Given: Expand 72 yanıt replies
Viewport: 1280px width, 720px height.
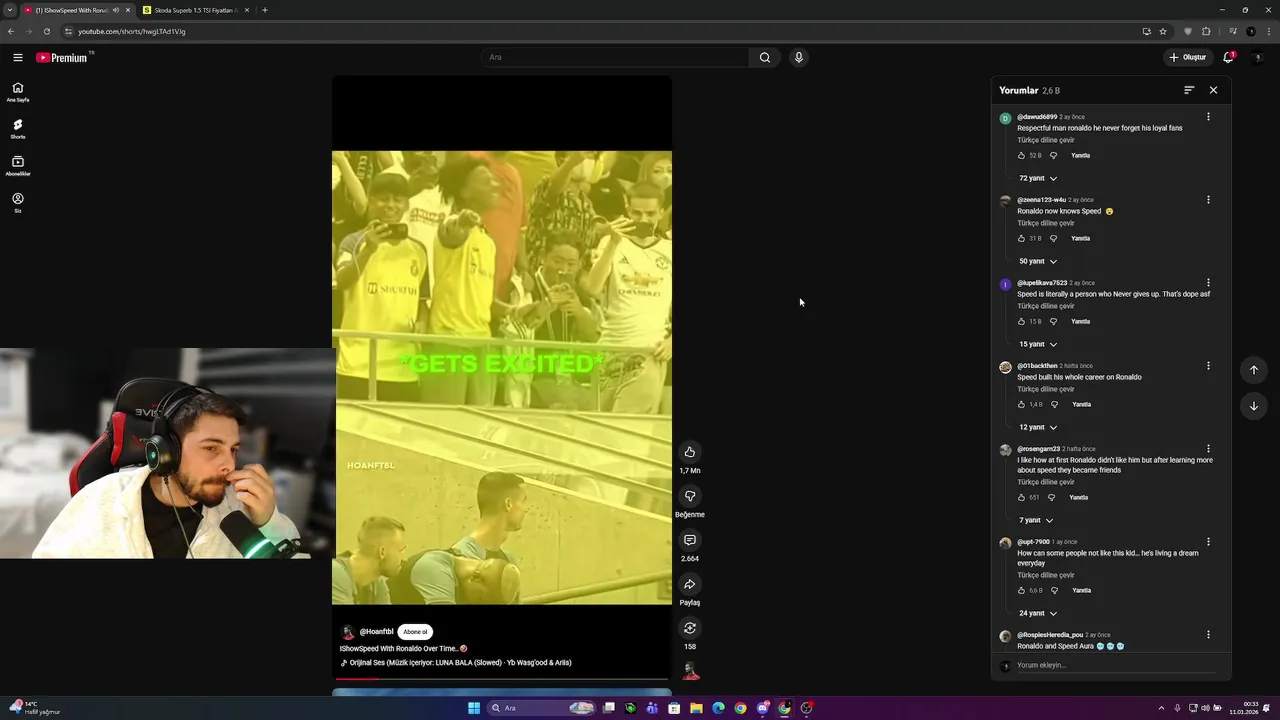Looking at the screenshot, I should [1038, 178].
